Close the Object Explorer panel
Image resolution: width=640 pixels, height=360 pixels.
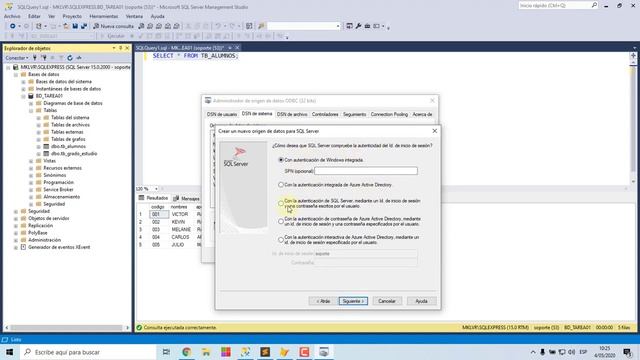127,48
